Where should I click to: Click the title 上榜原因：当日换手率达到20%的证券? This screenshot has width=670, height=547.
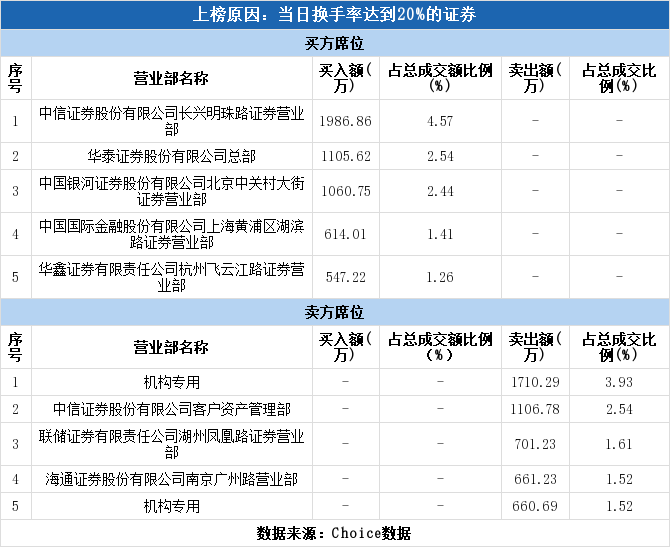(x=334, y=15)
